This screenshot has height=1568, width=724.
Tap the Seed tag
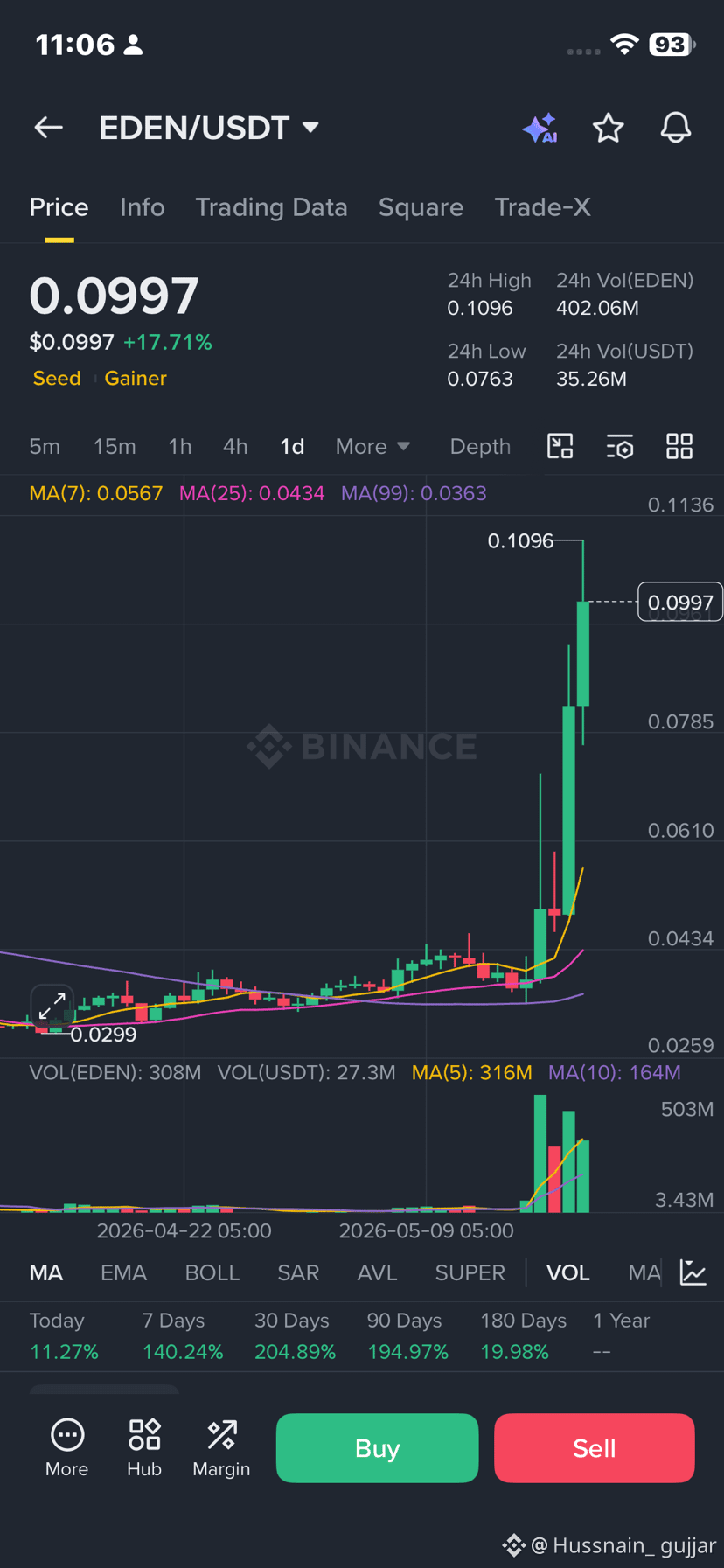[57, 379]
